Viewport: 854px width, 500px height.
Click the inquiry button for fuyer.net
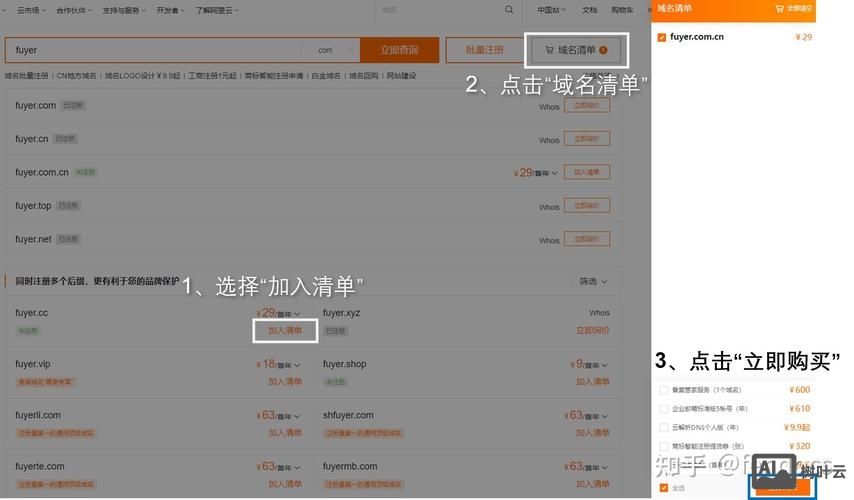[587, 239]
